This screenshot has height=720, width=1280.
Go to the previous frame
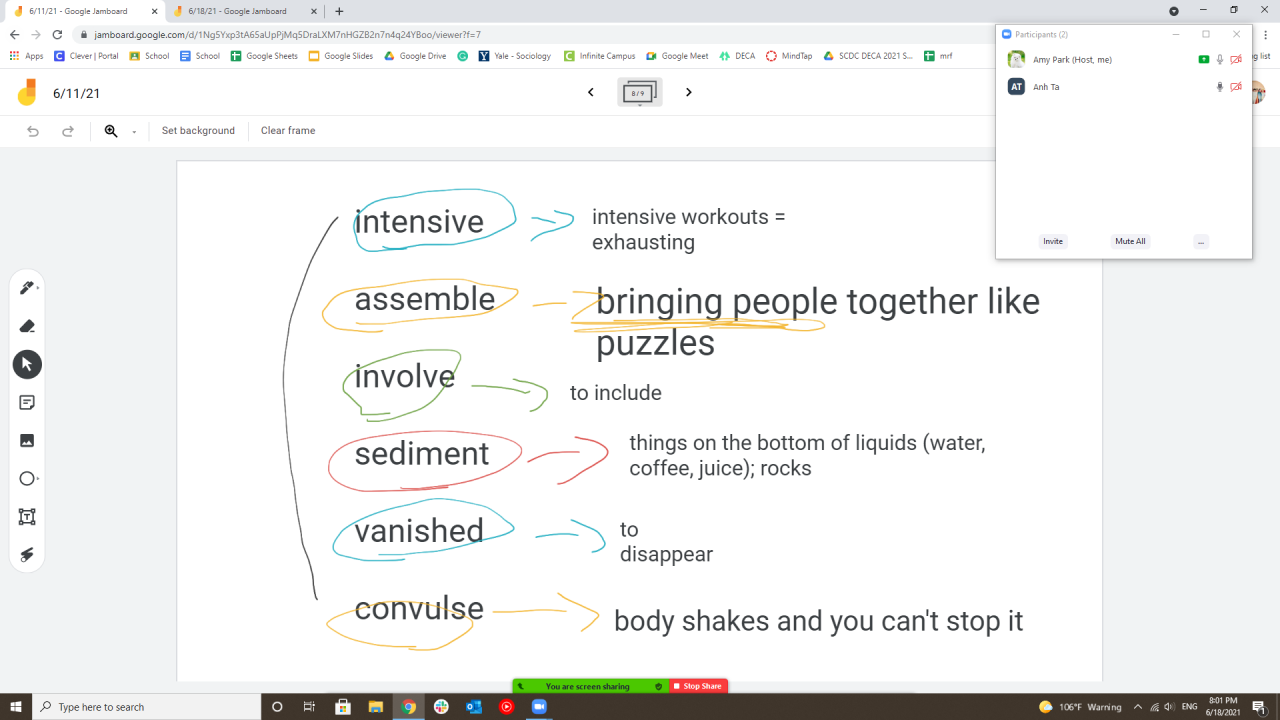pos(590,93)
